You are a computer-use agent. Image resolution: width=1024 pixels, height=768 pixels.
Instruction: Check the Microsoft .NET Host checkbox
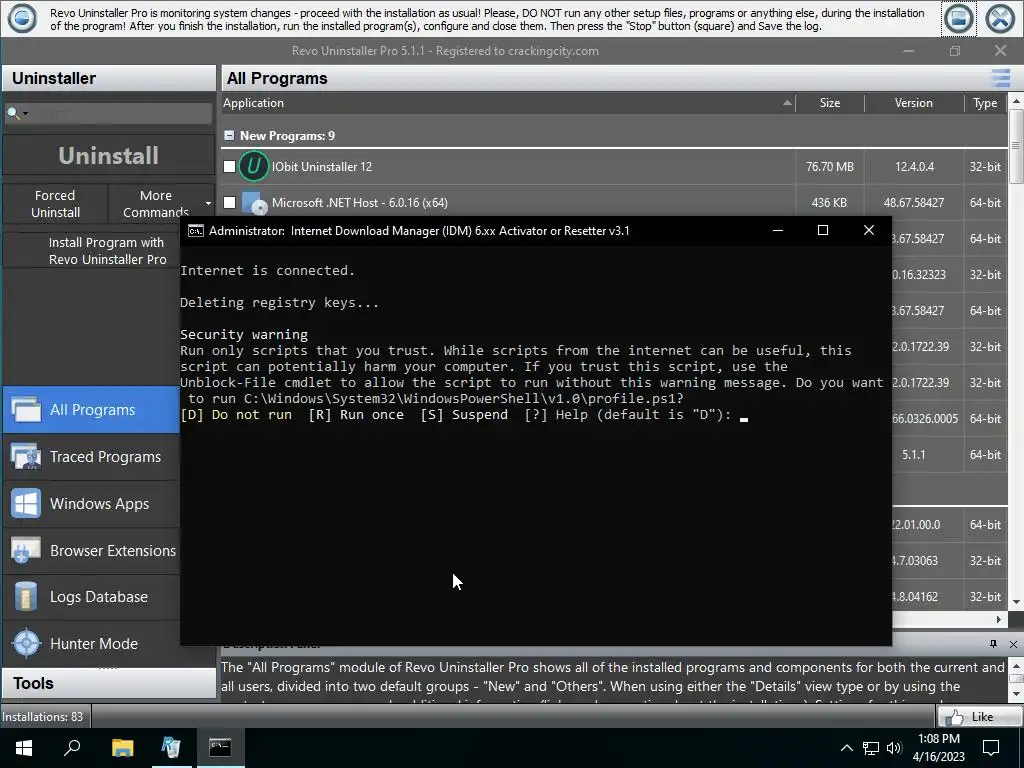[x=229, y=202]
